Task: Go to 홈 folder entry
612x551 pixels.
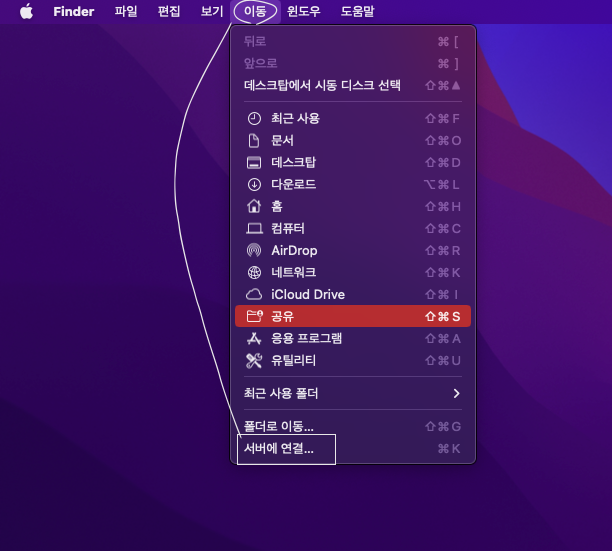Action: pyautogui.click(x=353, y=206)
